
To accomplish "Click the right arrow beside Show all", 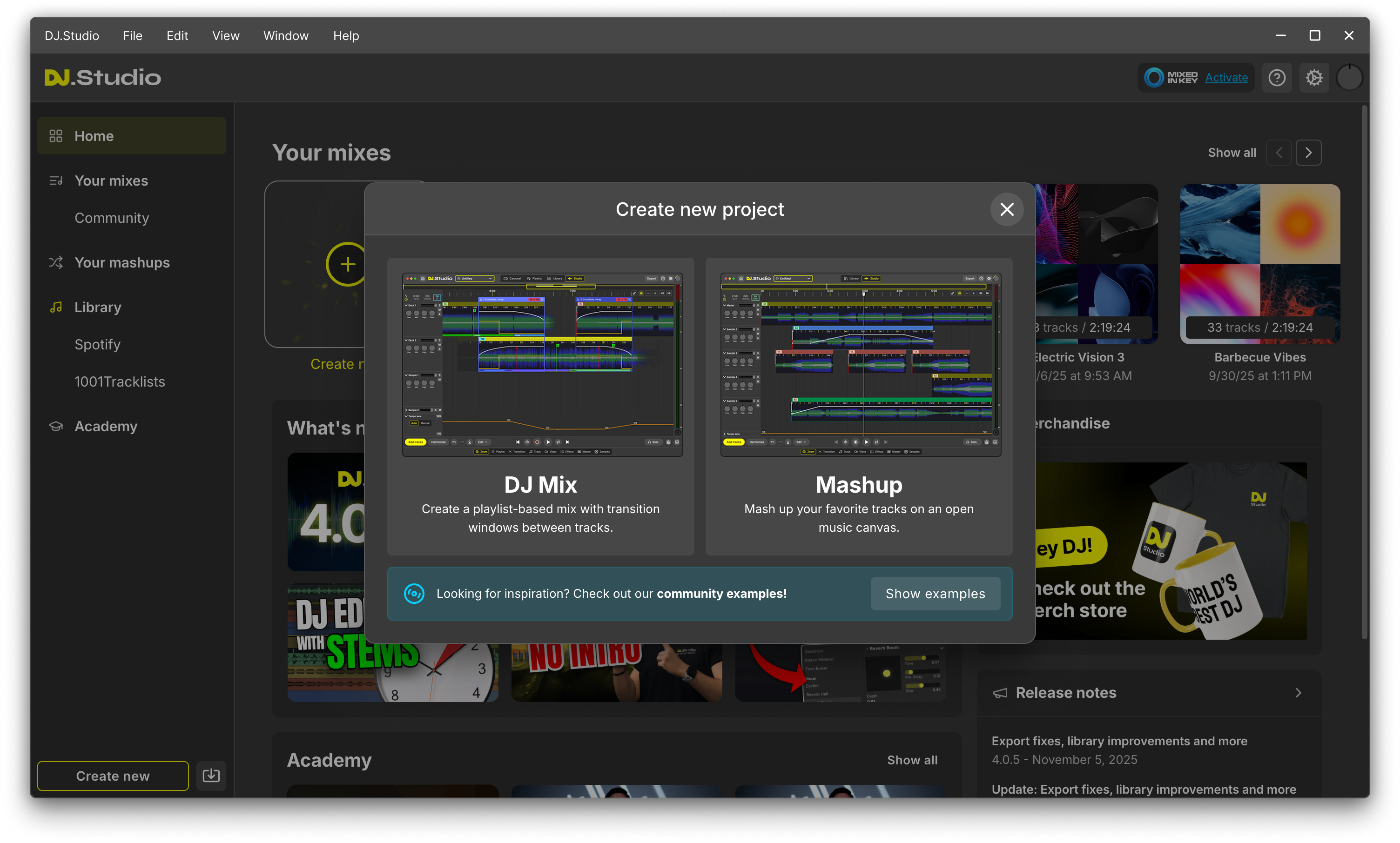I will click(1308, 152).
